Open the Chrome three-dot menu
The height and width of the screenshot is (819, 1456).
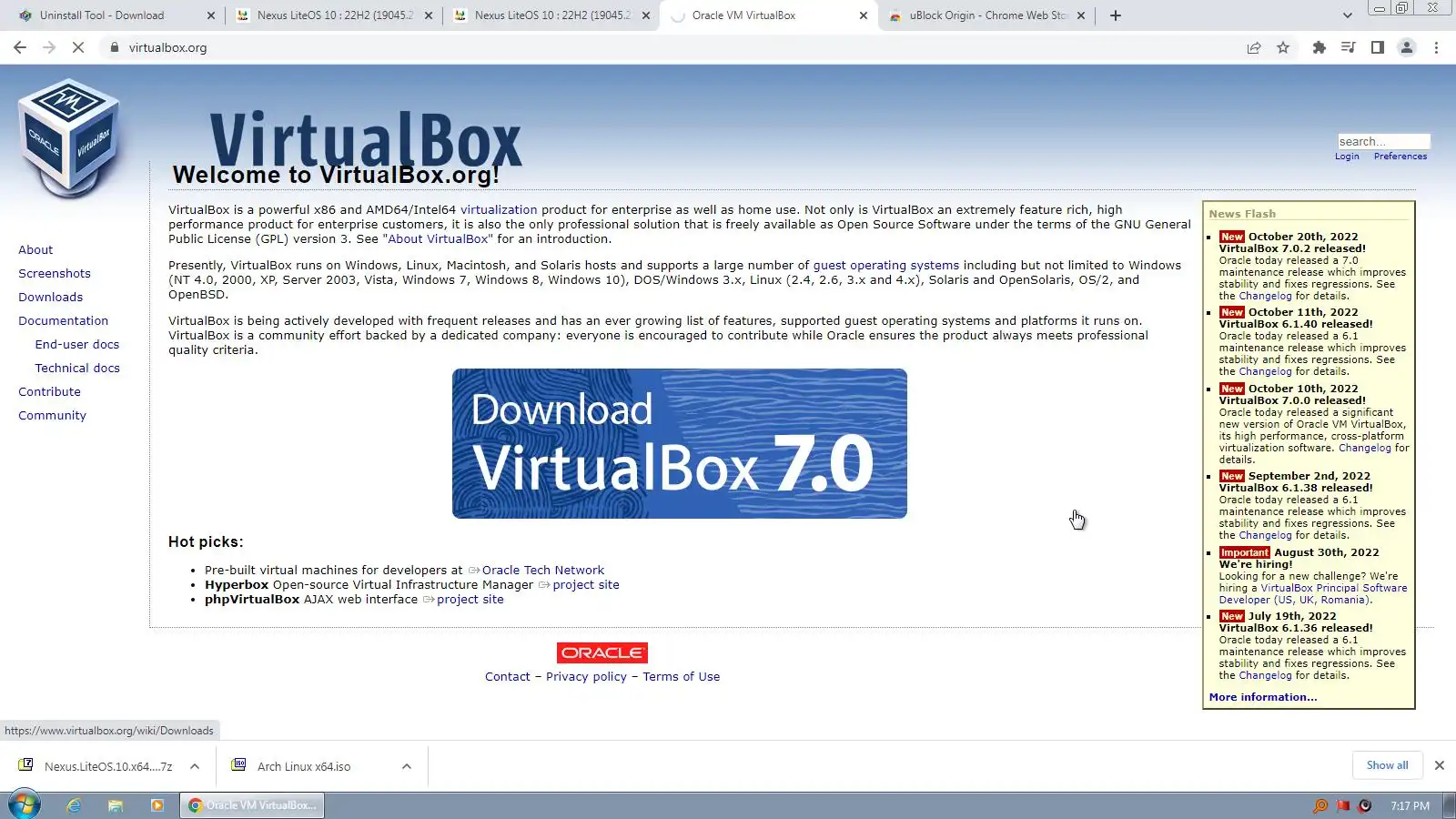1436,47
